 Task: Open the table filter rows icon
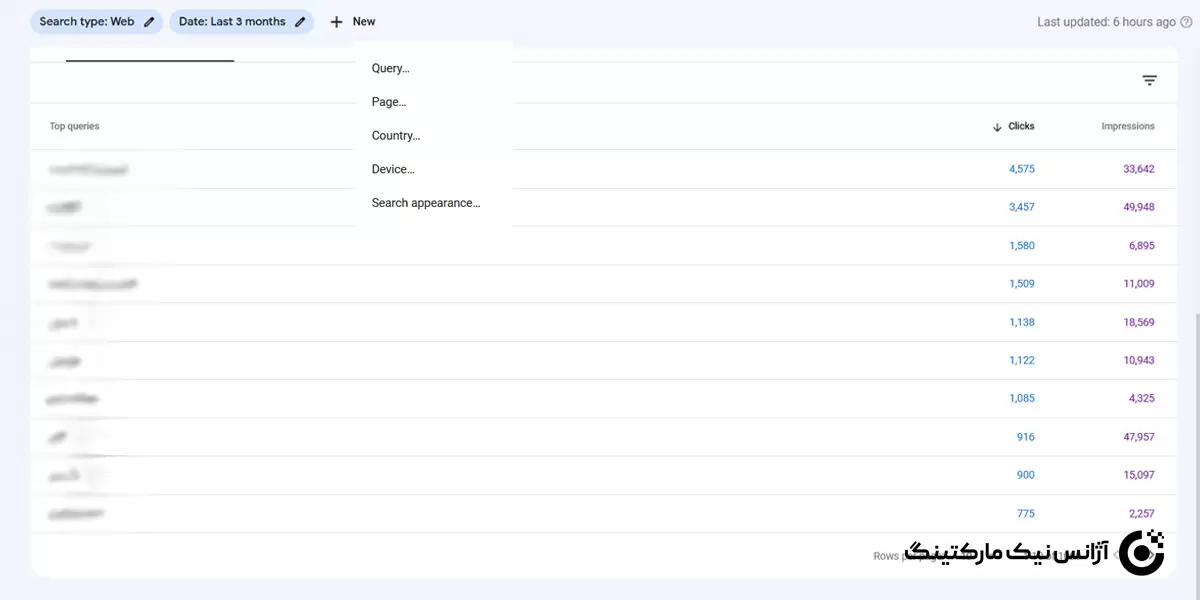coord(1149,81)
